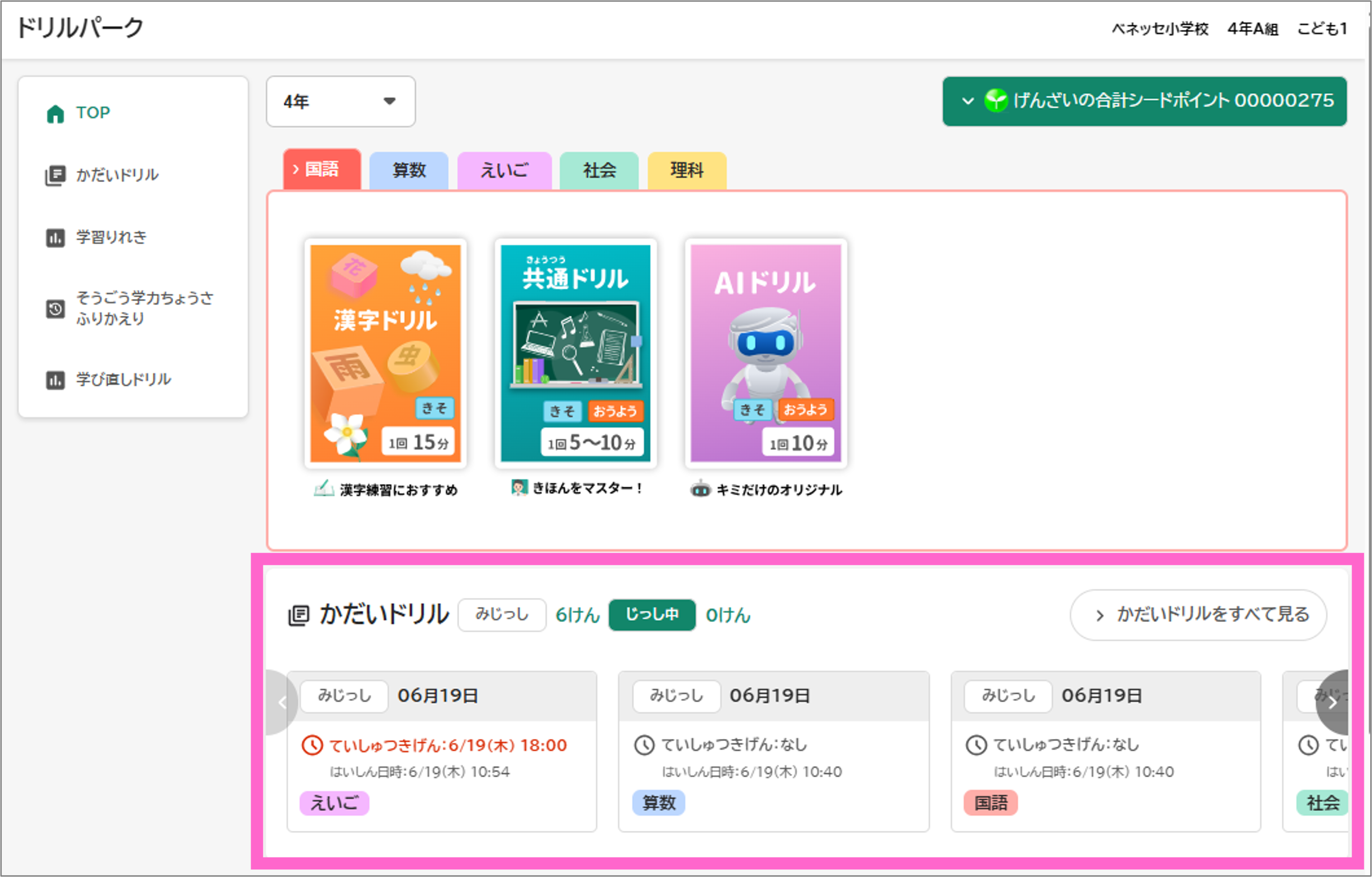Open the 共通ドリル thumbnail
1372x877 pixels.
(x=576, y=354)
